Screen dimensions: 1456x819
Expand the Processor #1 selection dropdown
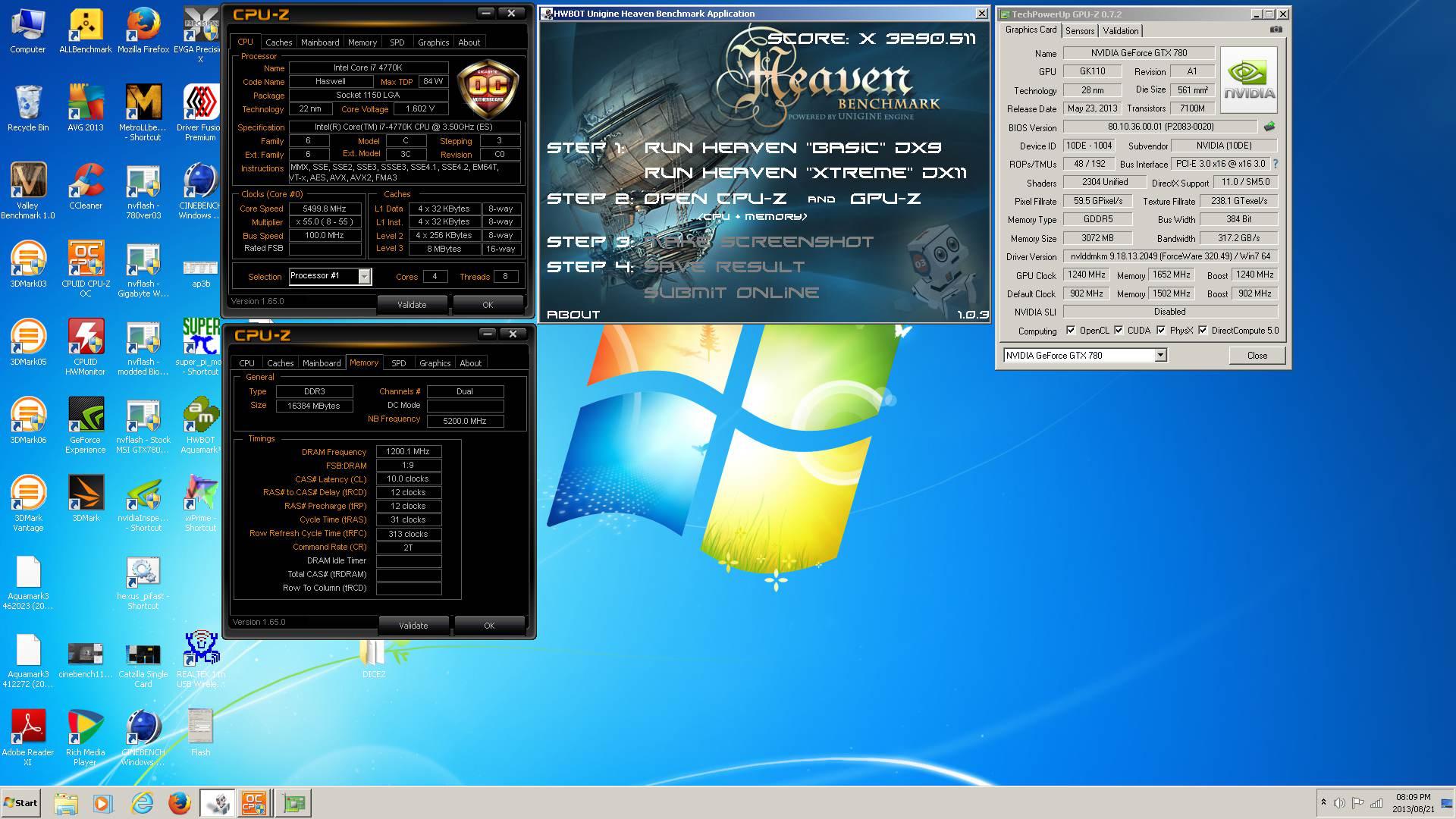365,276
